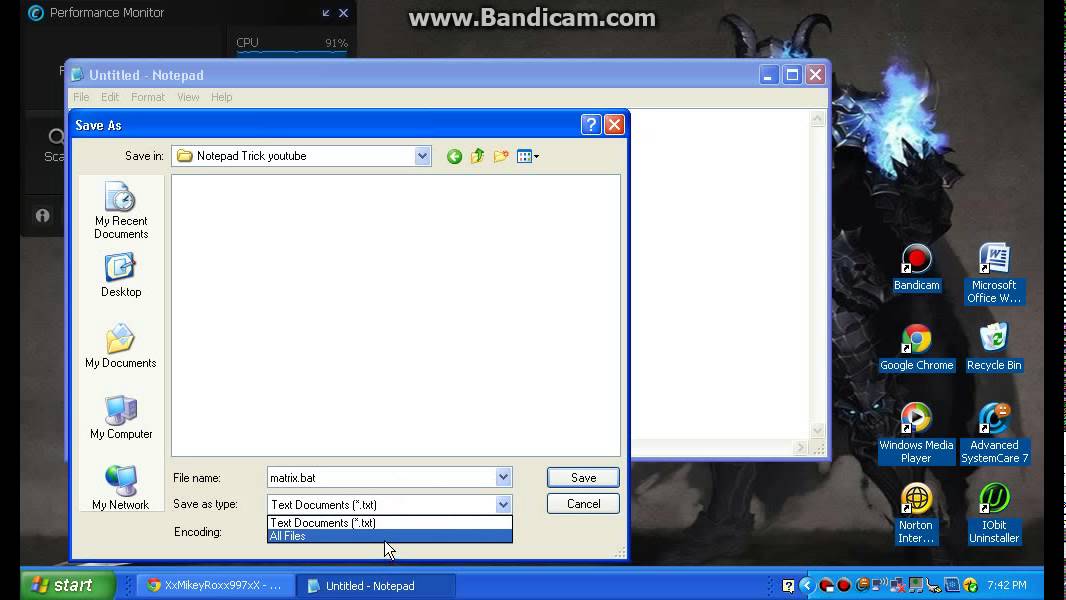Choose Text Documents (*.txt) list option
This screenshot has height=600, width=1066.
pyautogui.click(x=390, y=523)
